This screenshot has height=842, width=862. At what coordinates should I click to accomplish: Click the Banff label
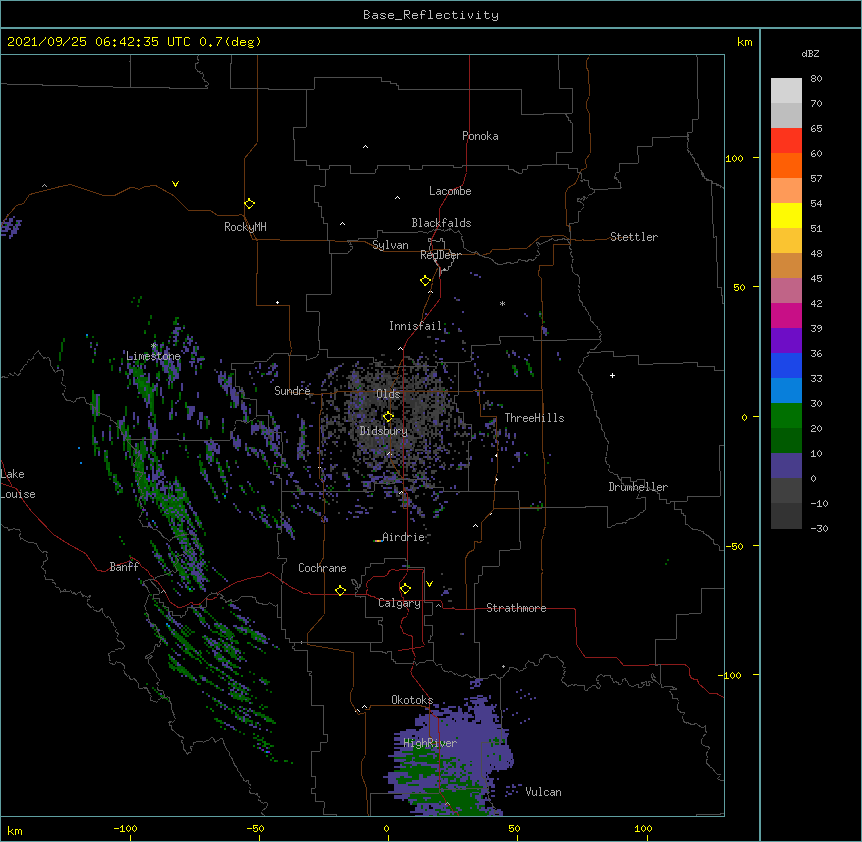[124, 567]
